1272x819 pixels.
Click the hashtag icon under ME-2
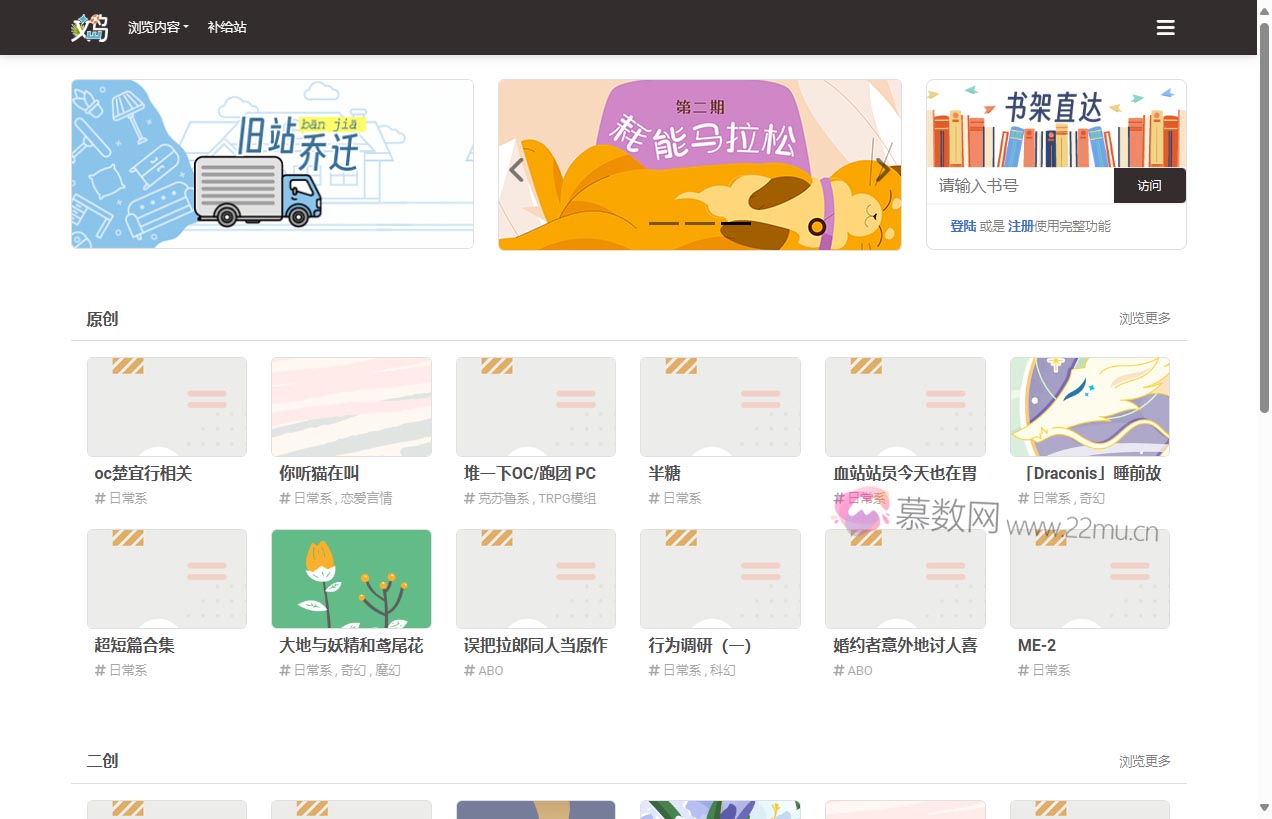point(1023,670)
